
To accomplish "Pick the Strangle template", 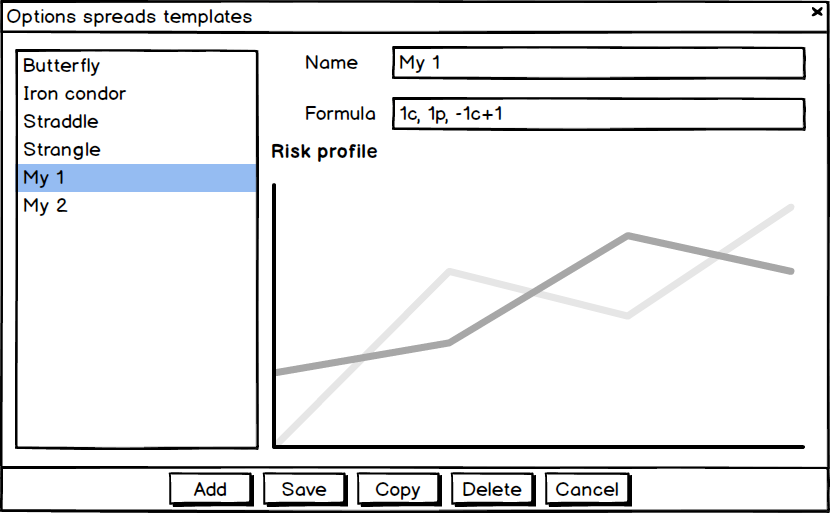I will (62, 150).
